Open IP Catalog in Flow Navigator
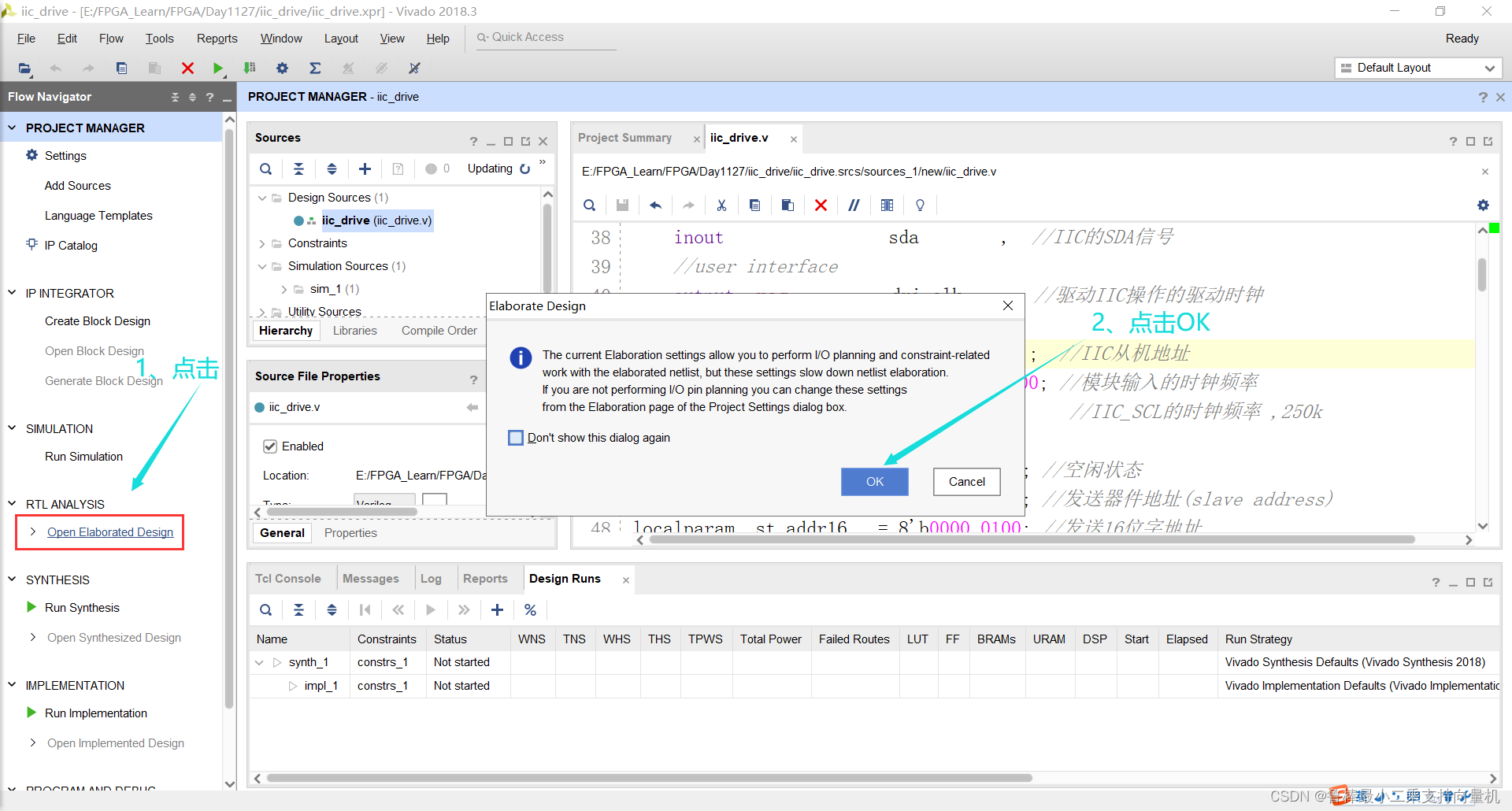 71,246
